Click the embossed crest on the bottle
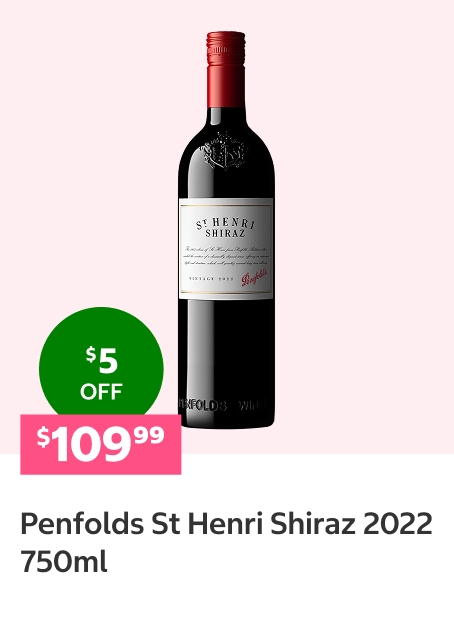The height and width of the screenshot is (620, 454). (x=226, y=151)
